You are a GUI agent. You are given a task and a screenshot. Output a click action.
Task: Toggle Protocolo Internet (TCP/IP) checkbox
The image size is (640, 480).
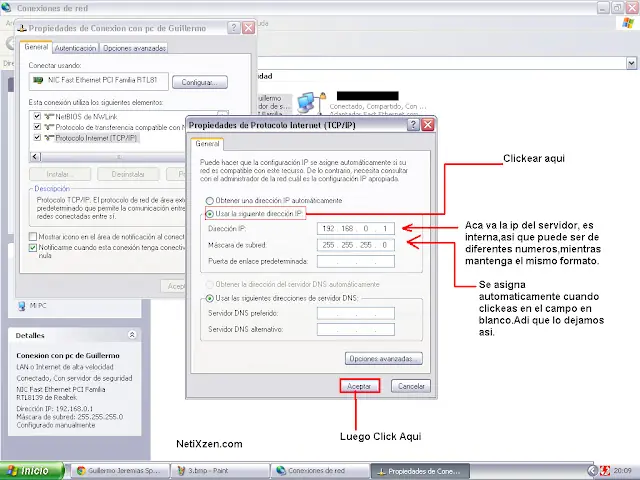37,138
